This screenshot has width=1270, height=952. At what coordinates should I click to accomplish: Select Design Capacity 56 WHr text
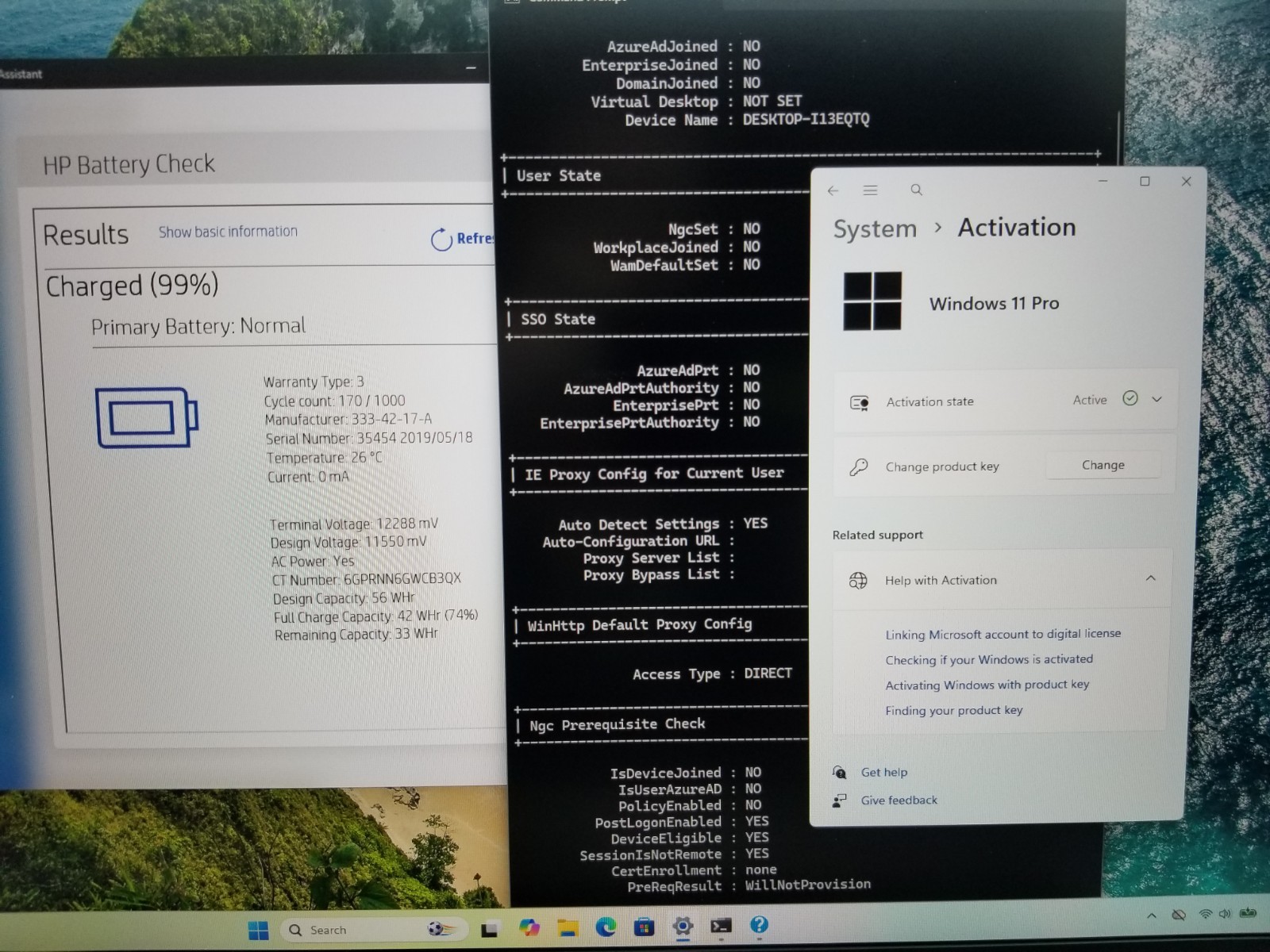coord(343,598)
